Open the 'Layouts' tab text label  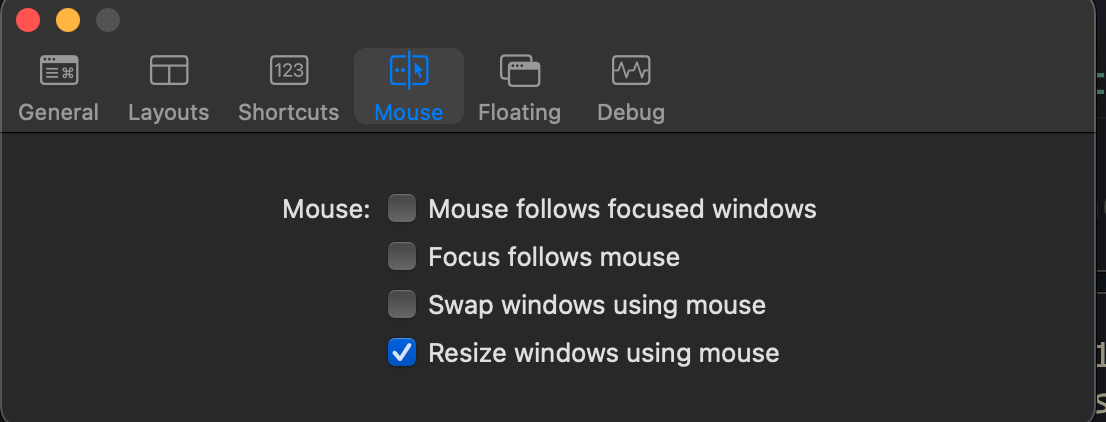(x=169, y=112)
